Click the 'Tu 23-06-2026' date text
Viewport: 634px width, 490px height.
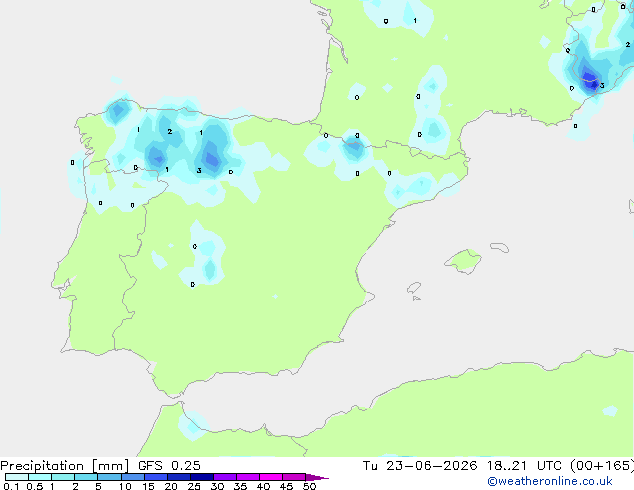click(x=420, y=466)
